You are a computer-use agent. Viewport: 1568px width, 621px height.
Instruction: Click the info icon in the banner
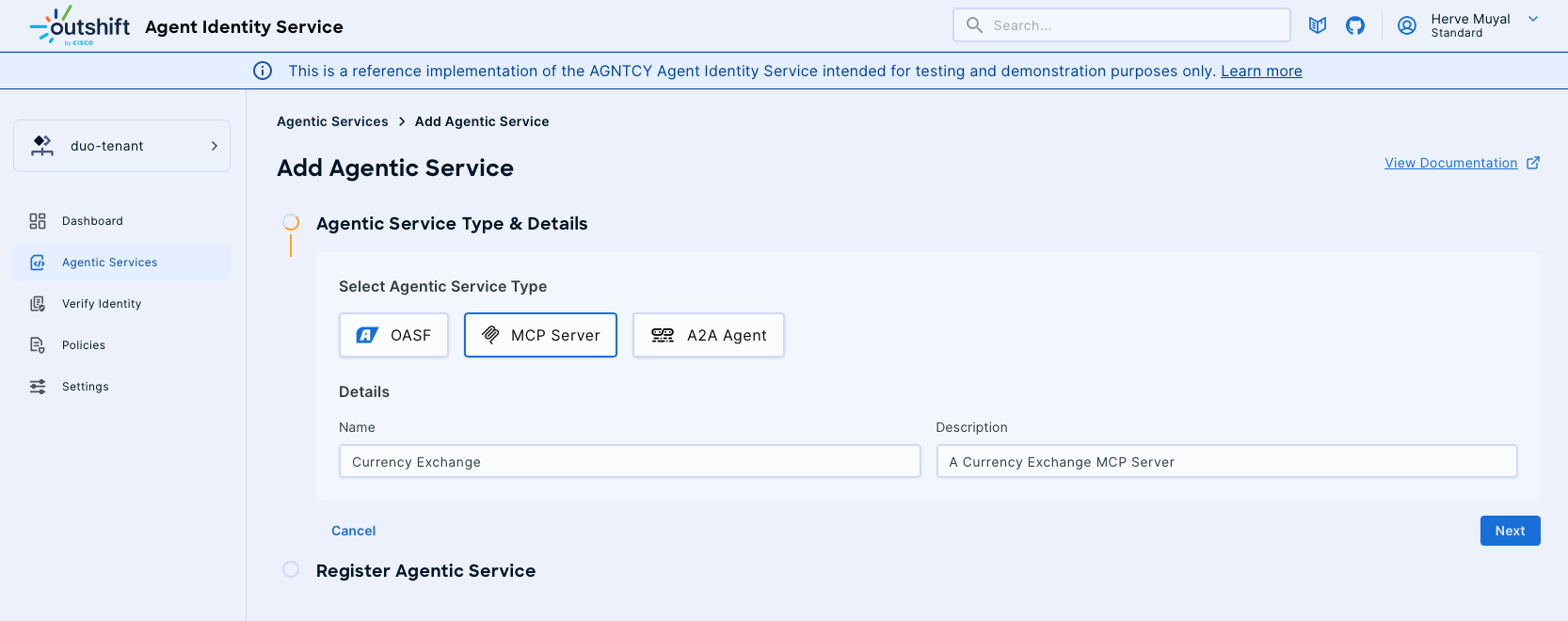263,71
